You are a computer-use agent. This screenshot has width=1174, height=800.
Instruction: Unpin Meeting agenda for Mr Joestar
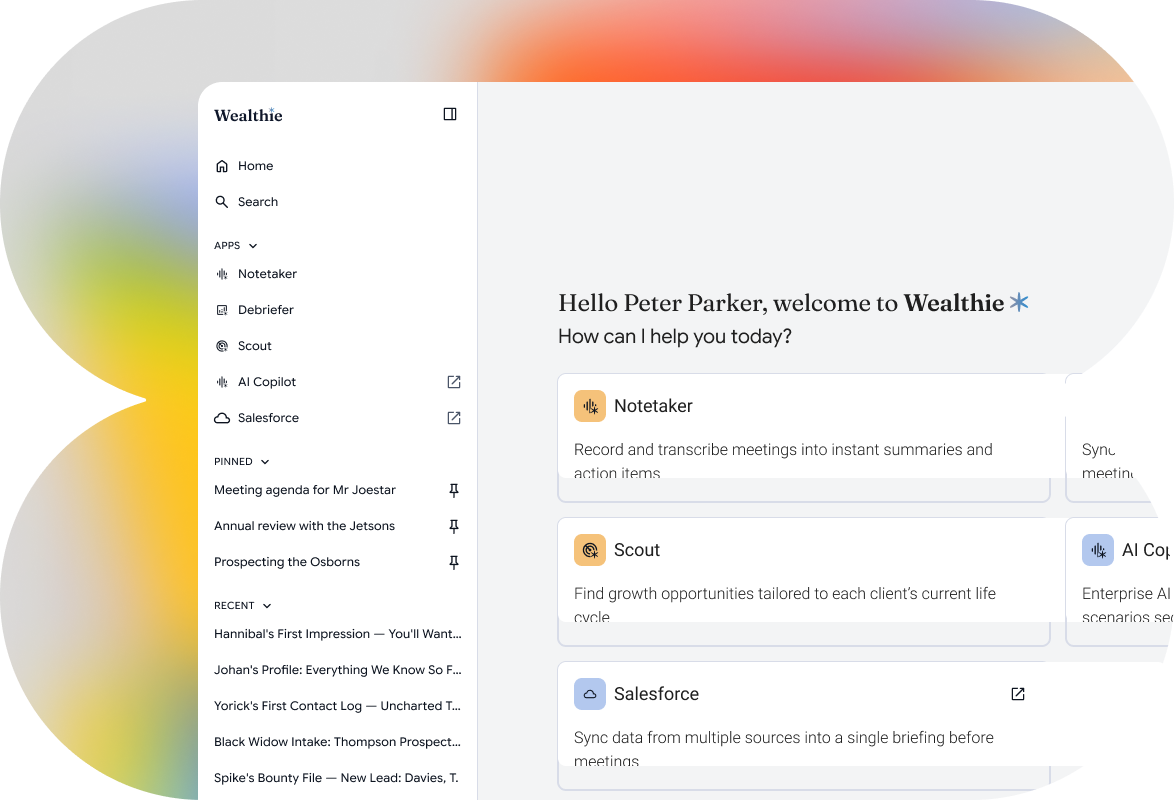pos(454,490)
